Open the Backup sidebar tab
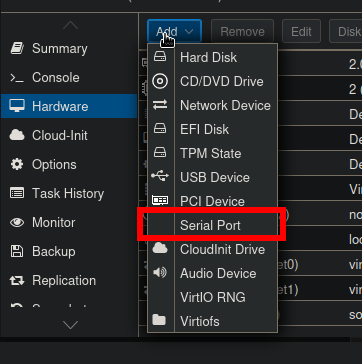This screenshot has width=362, height=364. pyautogui.click(x=69, y=252)
